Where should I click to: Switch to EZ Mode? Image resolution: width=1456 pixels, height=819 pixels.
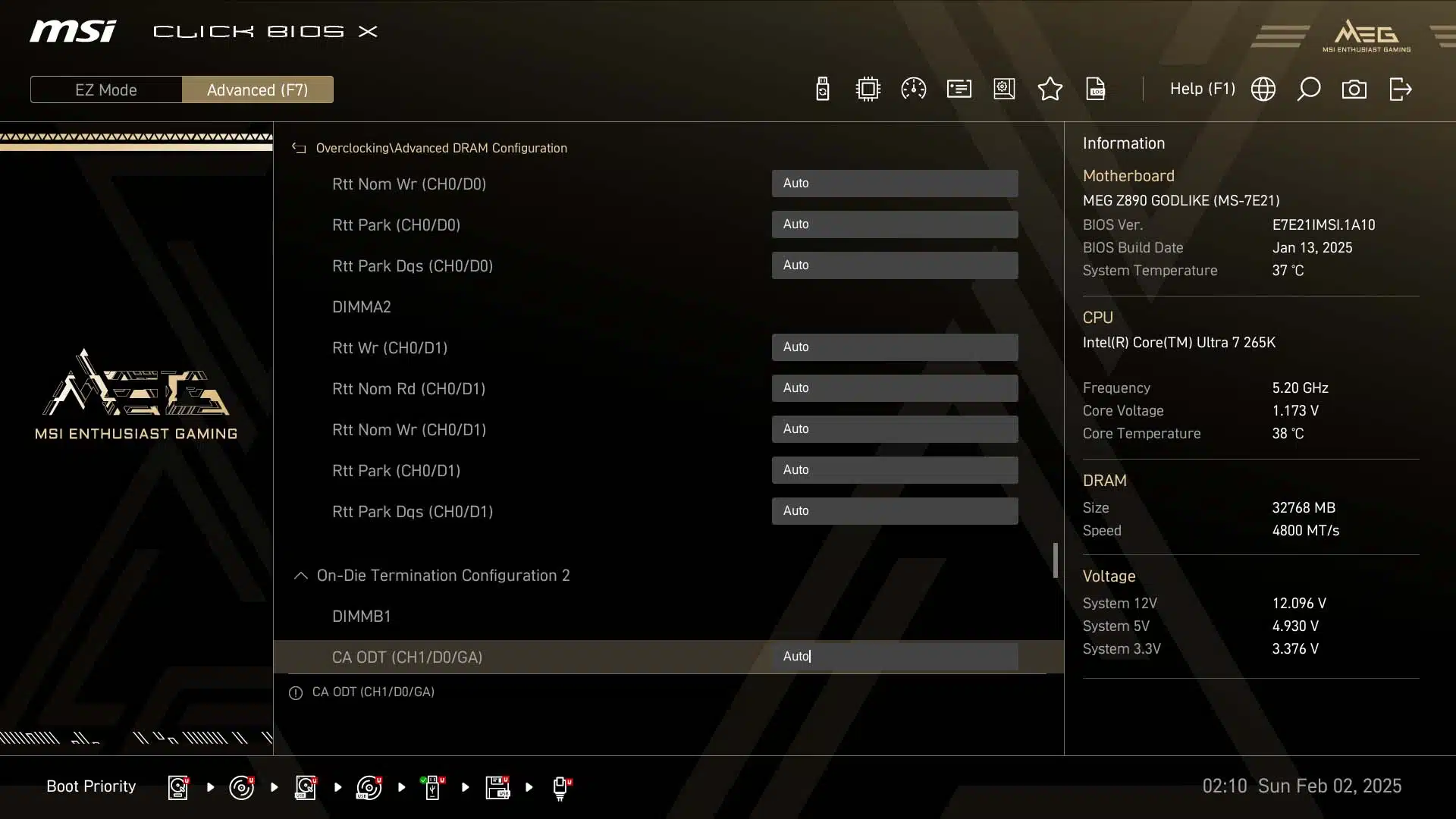tap(106, 89)
